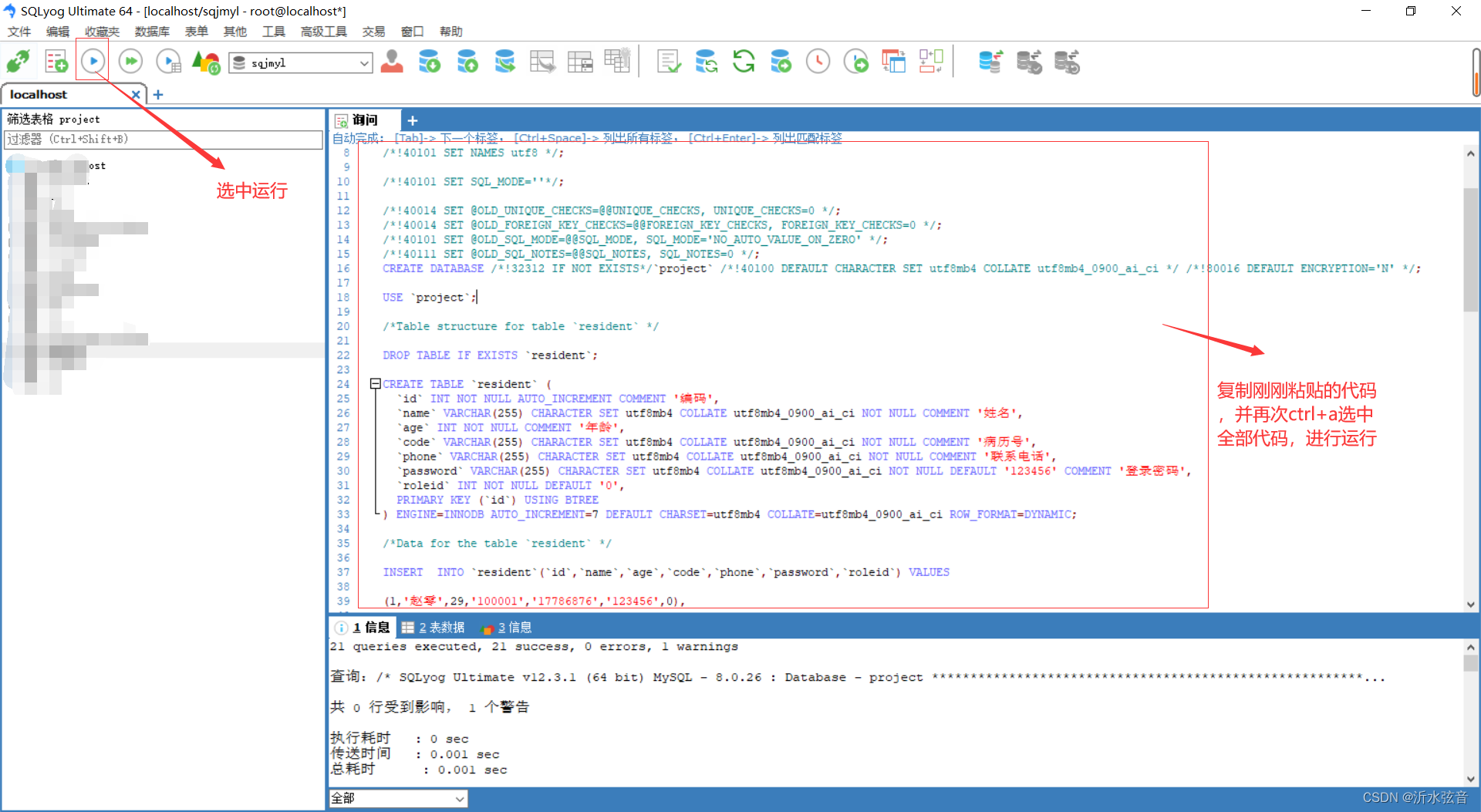The width and height of the screenshot is (1481, 812).
Task: Open the 数据库 menu
Action: coord(152,32)
